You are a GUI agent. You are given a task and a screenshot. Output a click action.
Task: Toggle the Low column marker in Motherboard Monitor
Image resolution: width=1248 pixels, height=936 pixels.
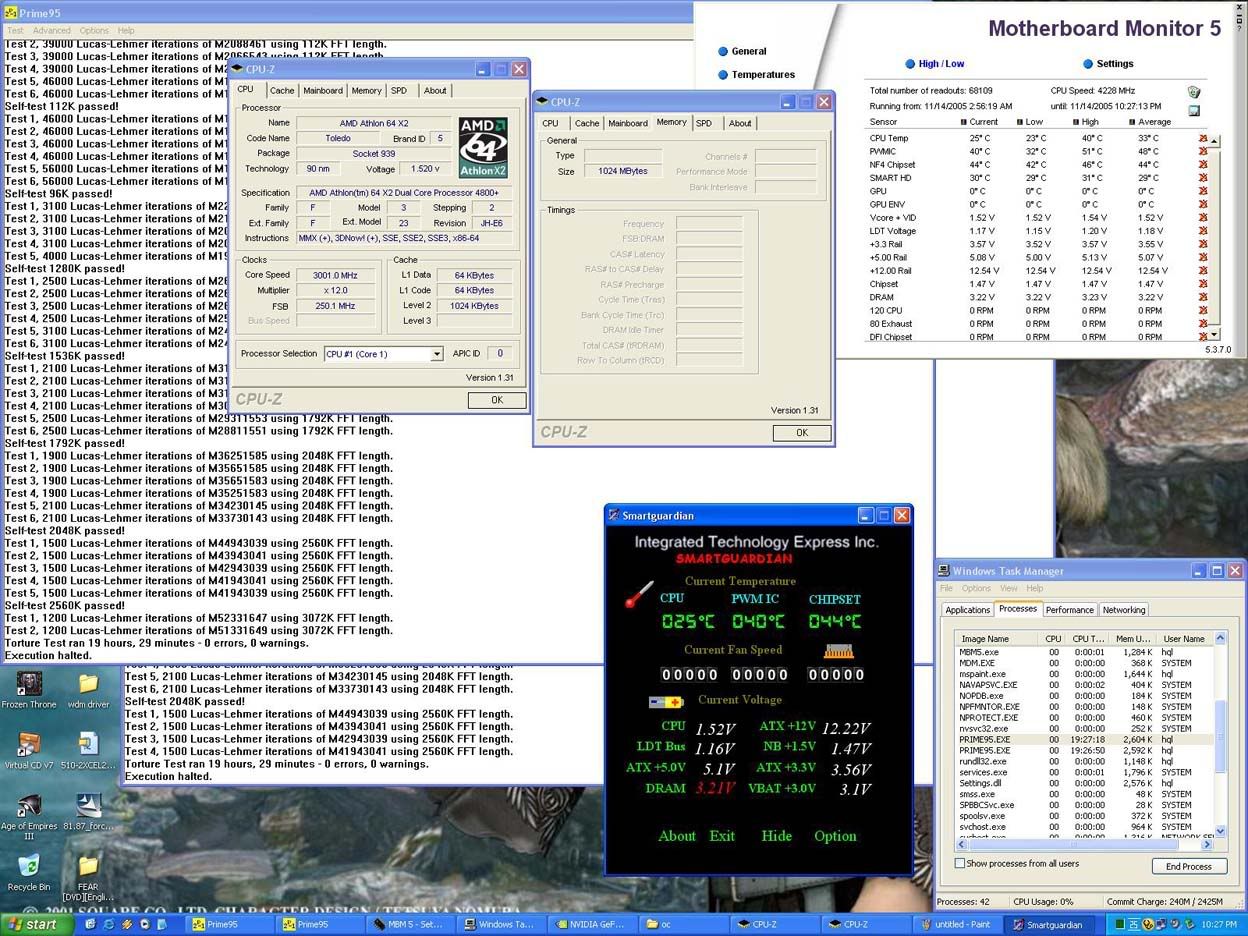(1020, 122)
